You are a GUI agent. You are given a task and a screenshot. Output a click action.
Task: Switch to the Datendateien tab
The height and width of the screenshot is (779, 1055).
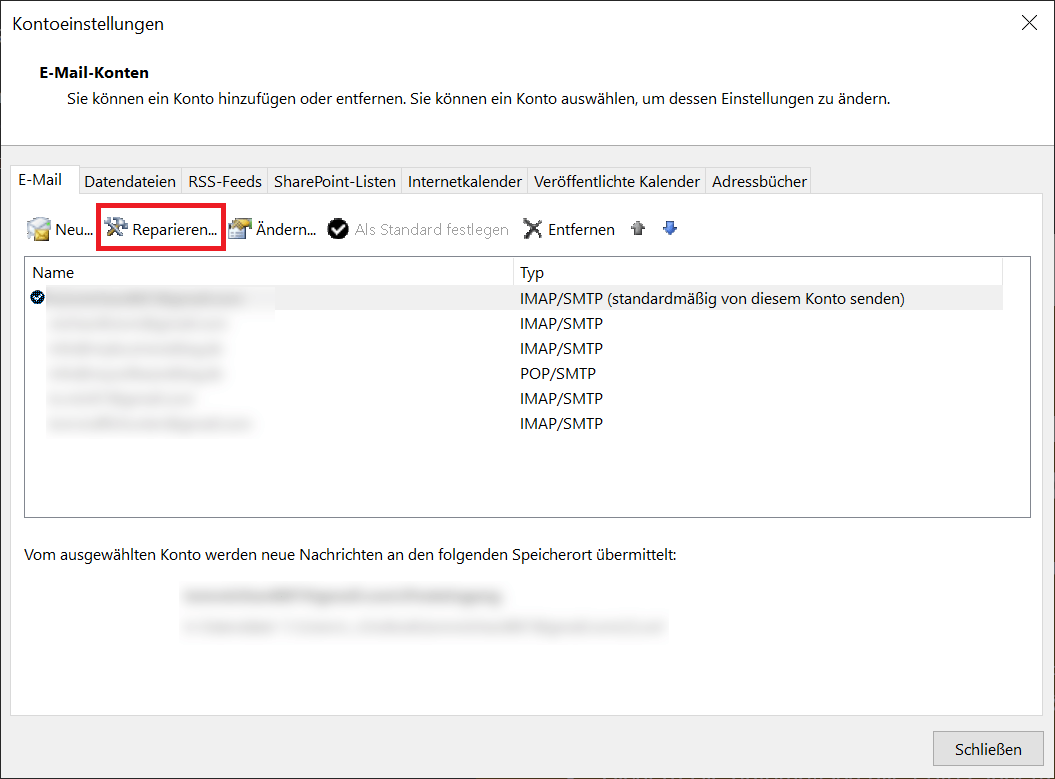point(130,182)
